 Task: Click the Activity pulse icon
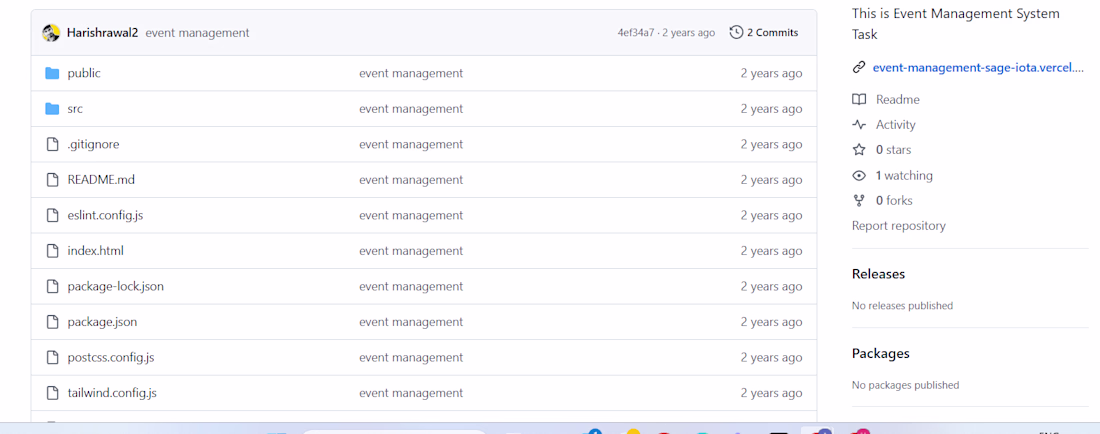click(859, 125)
